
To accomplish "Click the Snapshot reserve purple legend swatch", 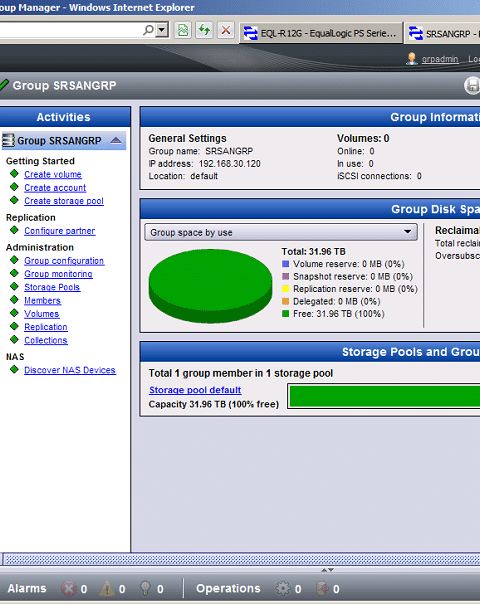I will (x=285, y=276).
